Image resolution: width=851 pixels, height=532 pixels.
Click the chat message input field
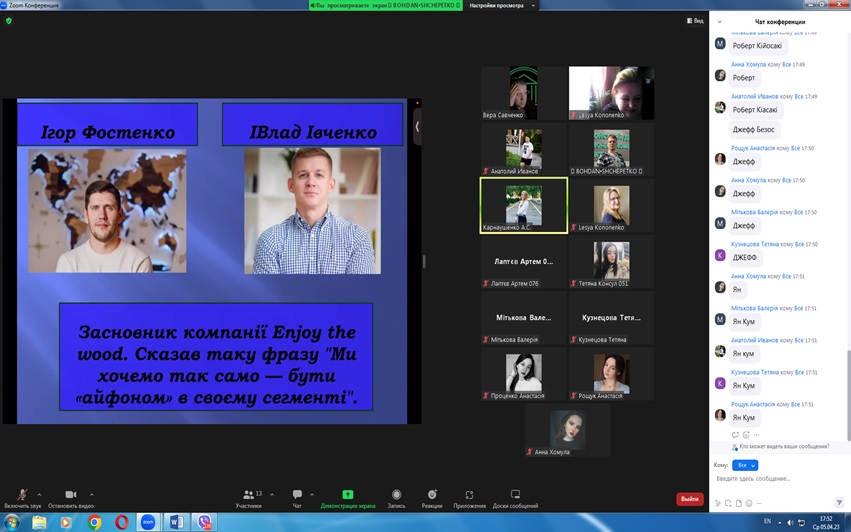(779, 479)
